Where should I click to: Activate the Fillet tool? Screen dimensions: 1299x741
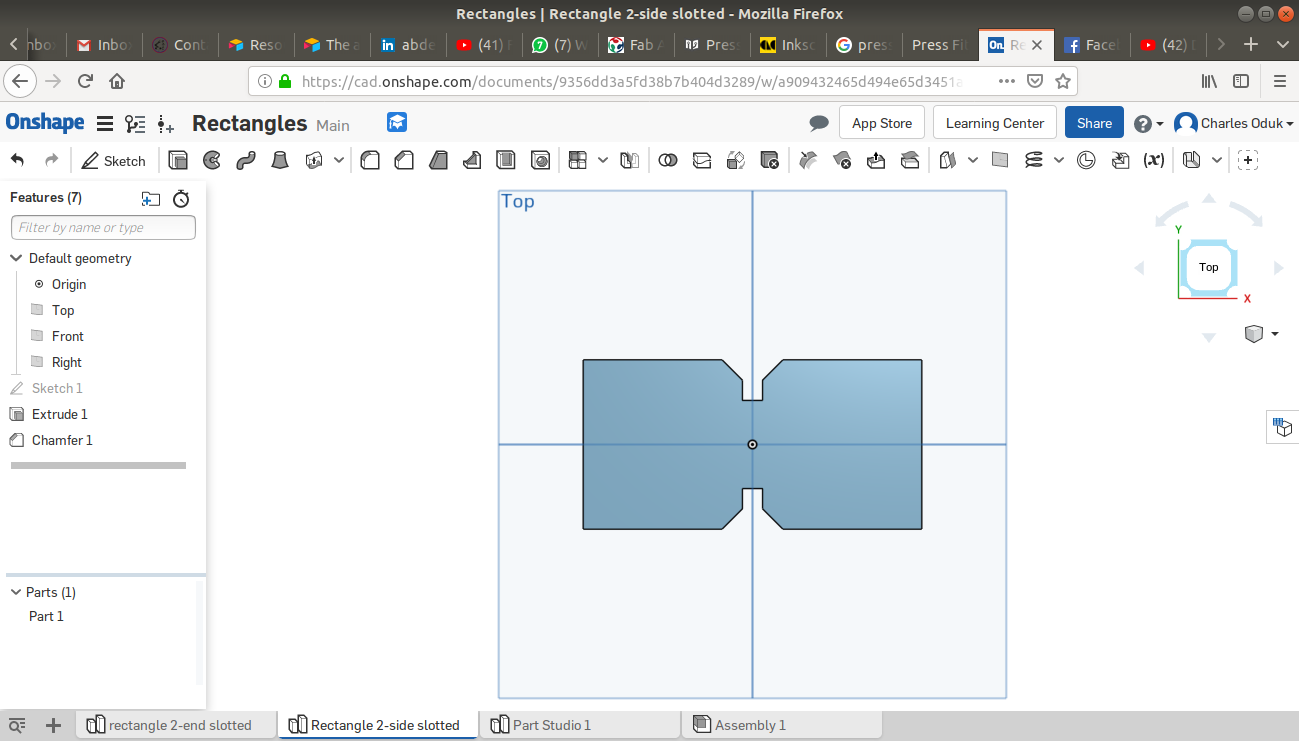pos(370,160)
